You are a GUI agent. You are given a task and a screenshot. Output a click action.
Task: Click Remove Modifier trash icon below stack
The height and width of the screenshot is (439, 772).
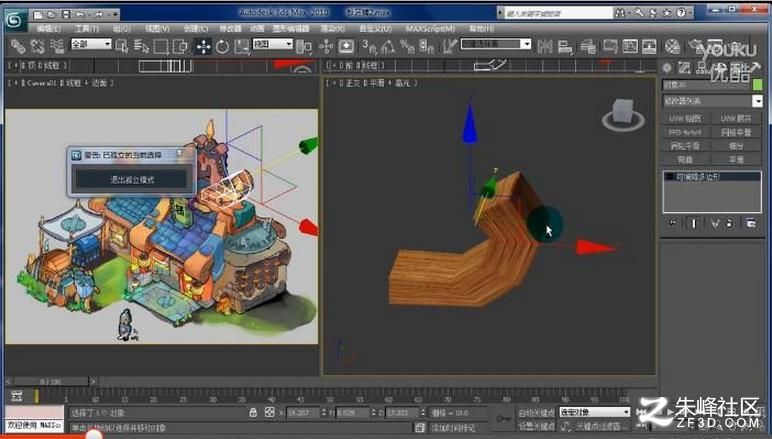coord(729,223)
